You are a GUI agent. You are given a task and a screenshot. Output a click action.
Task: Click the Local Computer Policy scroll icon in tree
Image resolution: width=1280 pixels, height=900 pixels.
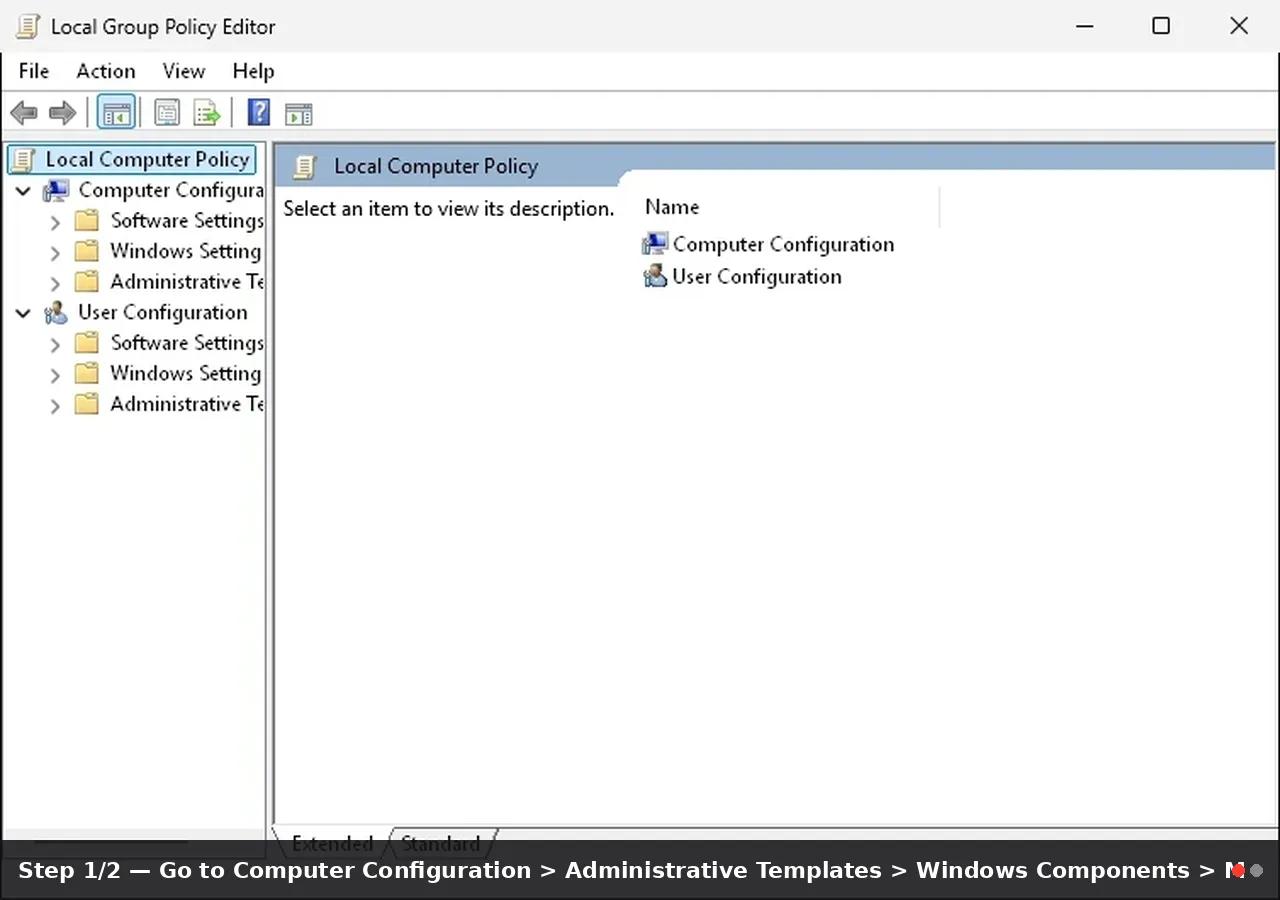23,160
